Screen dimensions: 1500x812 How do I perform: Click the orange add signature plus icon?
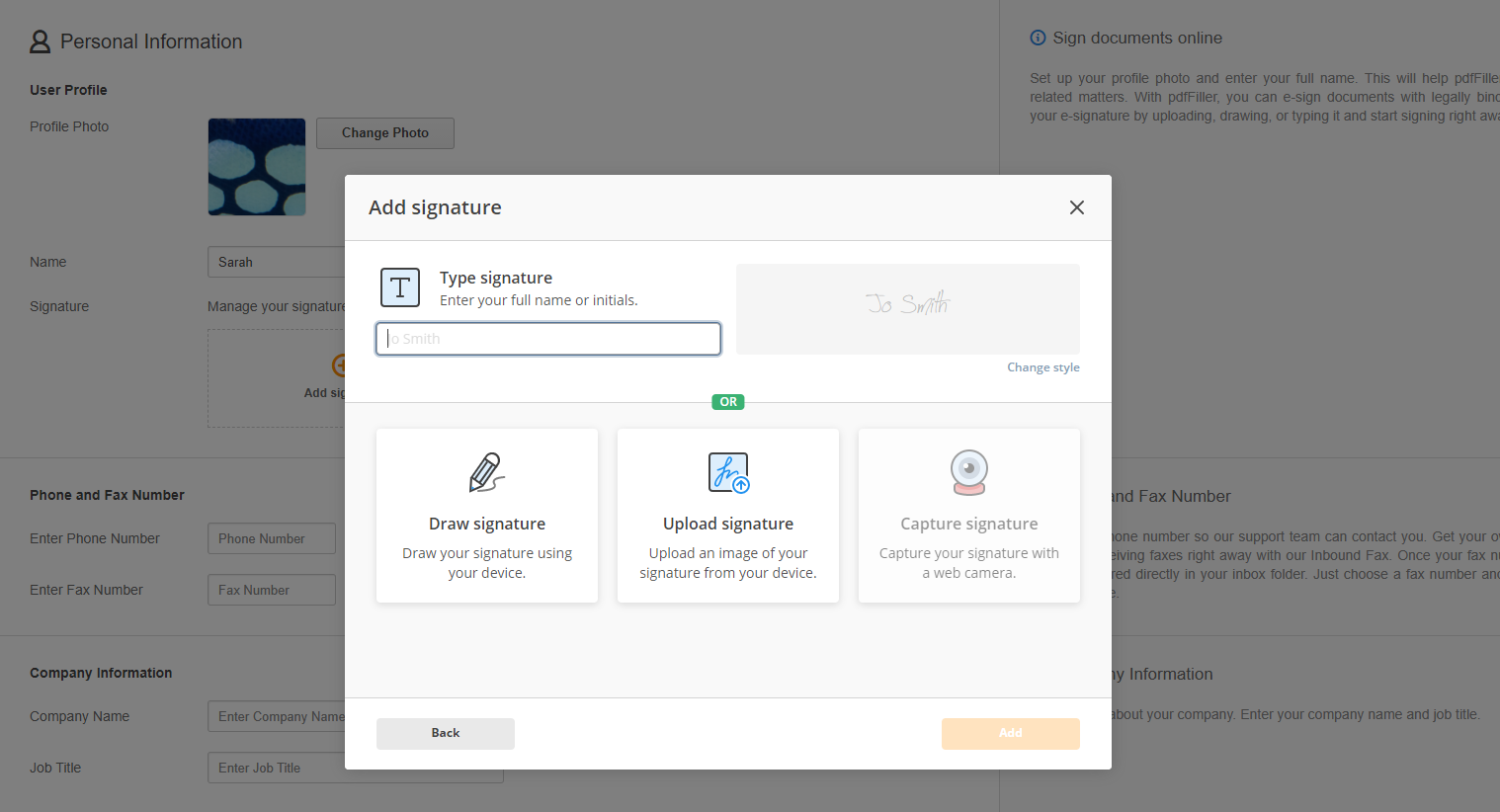[x=338, y=365]
